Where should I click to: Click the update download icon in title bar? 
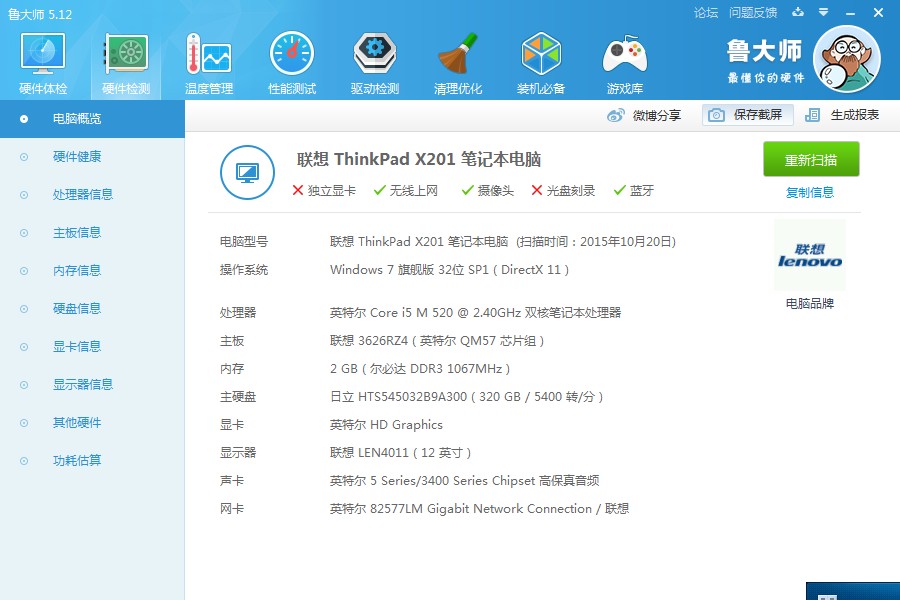[798, 13]
